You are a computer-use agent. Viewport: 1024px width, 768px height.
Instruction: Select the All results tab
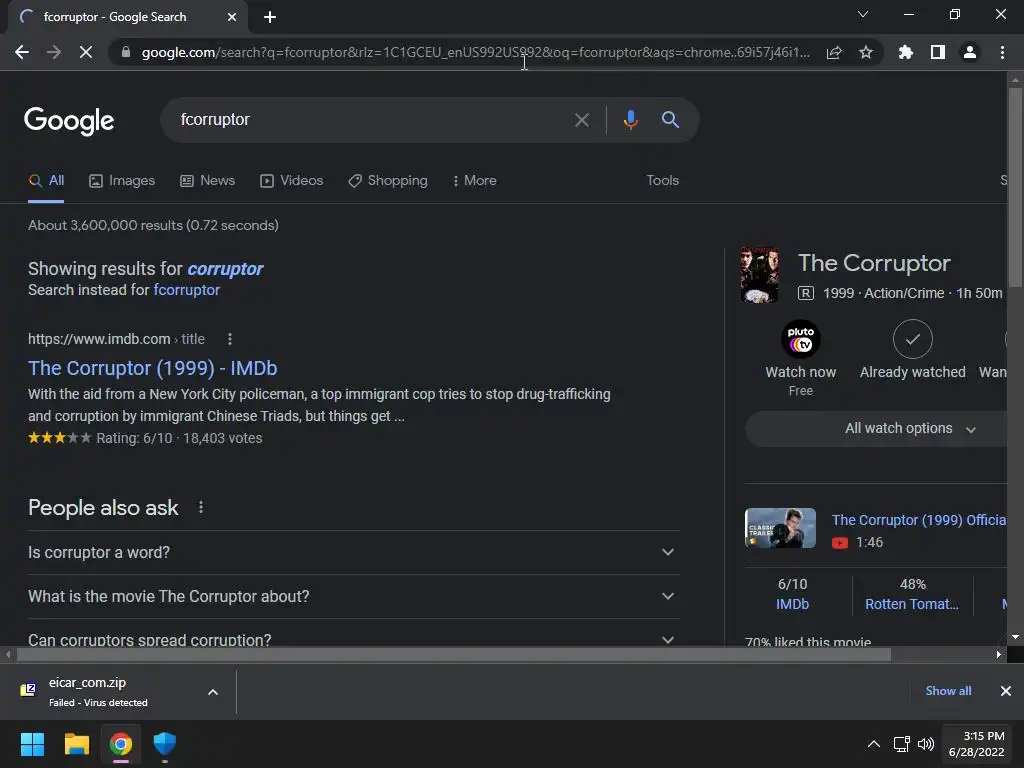[46, 181]
